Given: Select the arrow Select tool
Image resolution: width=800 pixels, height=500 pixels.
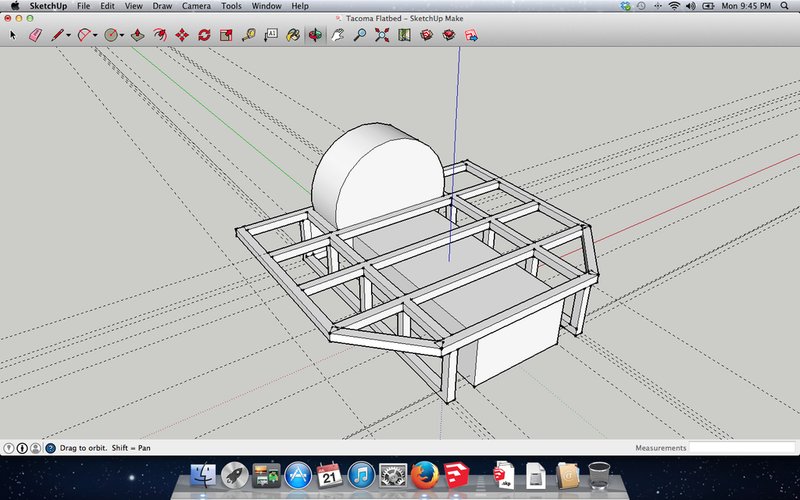Looking at the screenshot, I should 13,35.
